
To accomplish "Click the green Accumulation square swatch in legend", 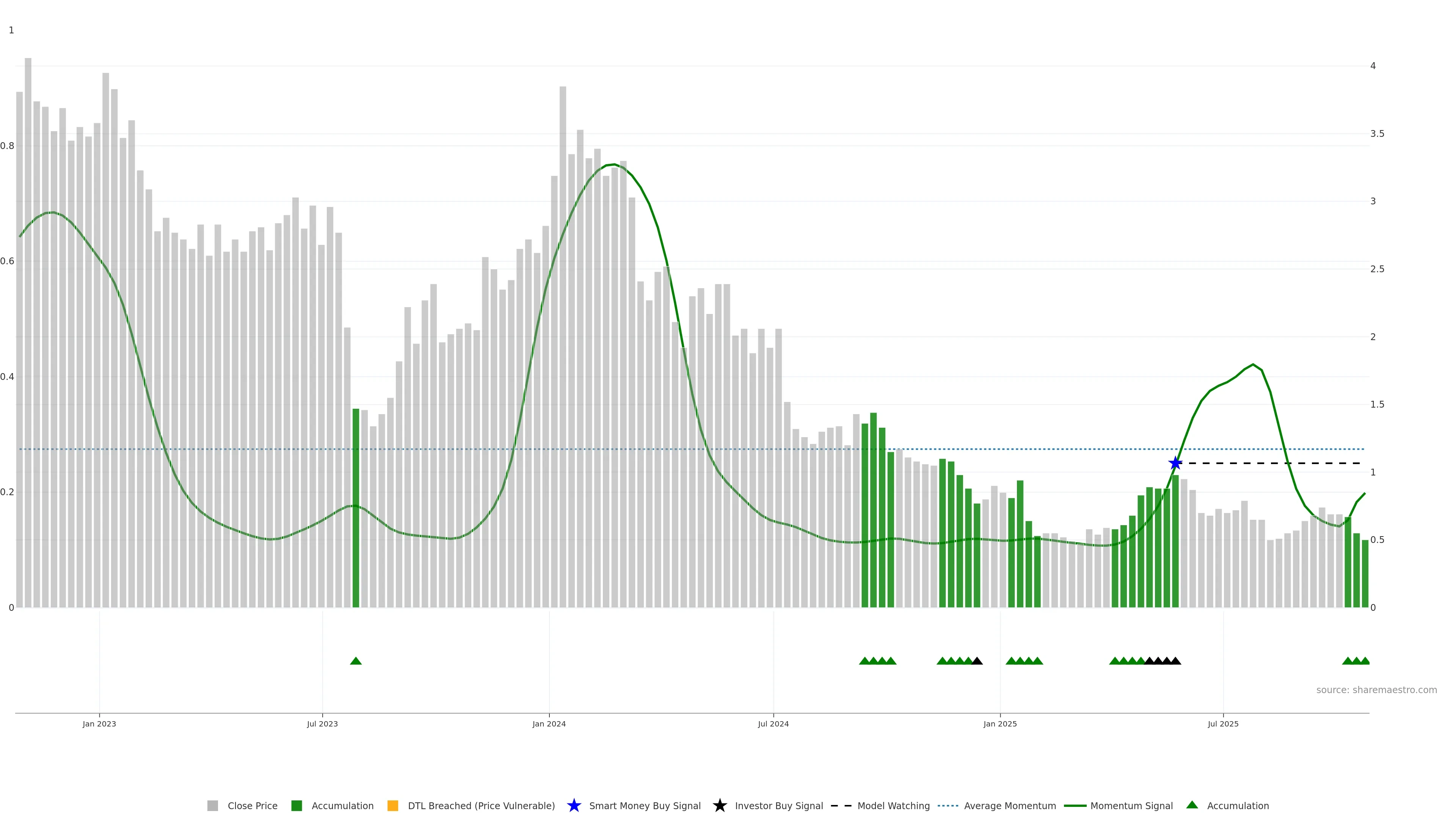I will (x=296, y=805).
